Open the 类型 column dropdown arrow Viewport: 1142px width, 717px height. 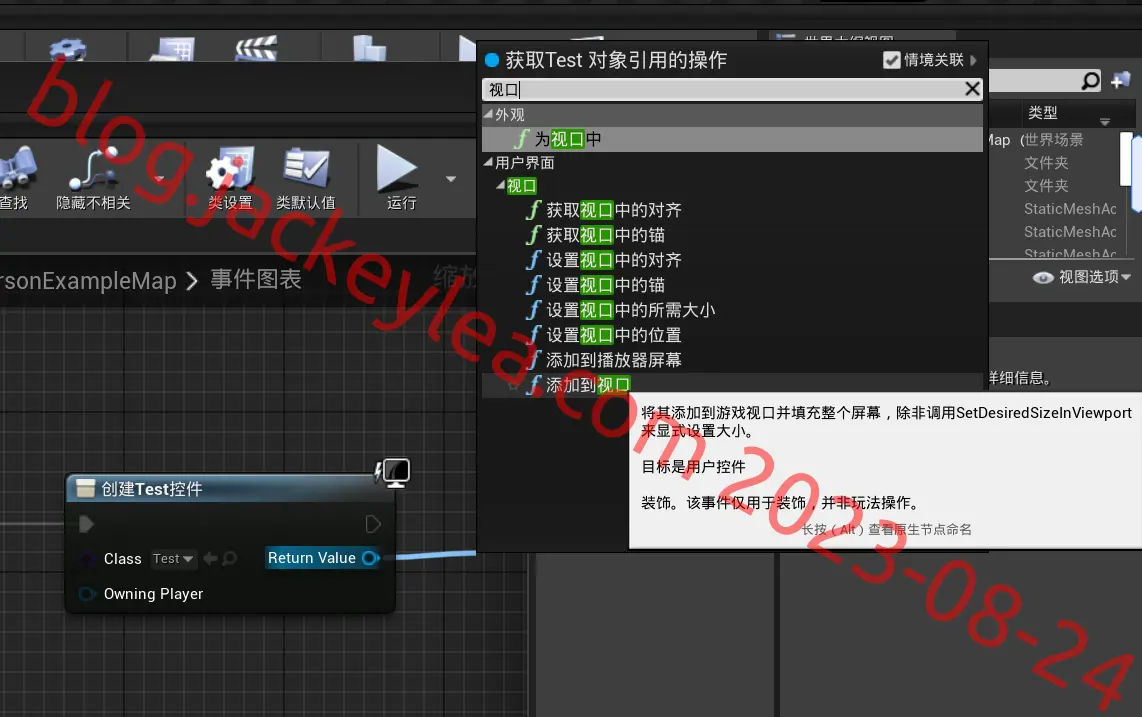(x=1105, y=122)
